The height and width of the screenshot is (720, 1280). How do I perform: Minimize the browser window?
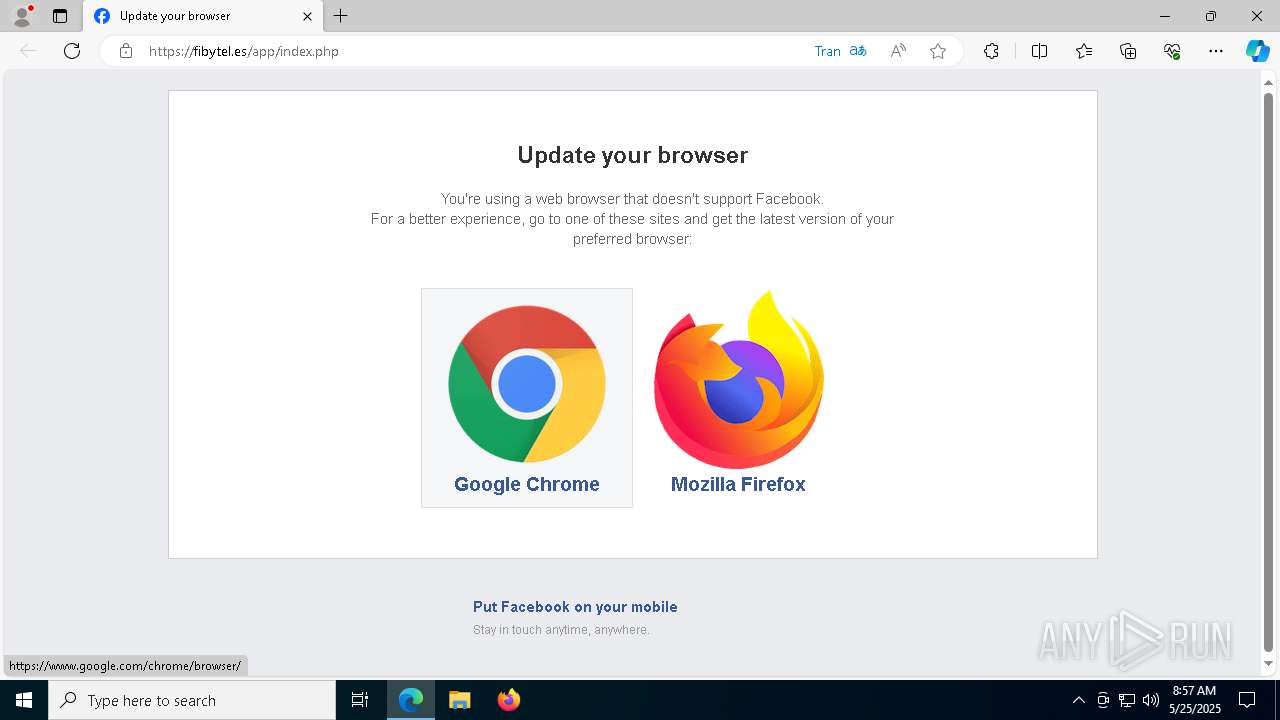tap(1165, 16)
